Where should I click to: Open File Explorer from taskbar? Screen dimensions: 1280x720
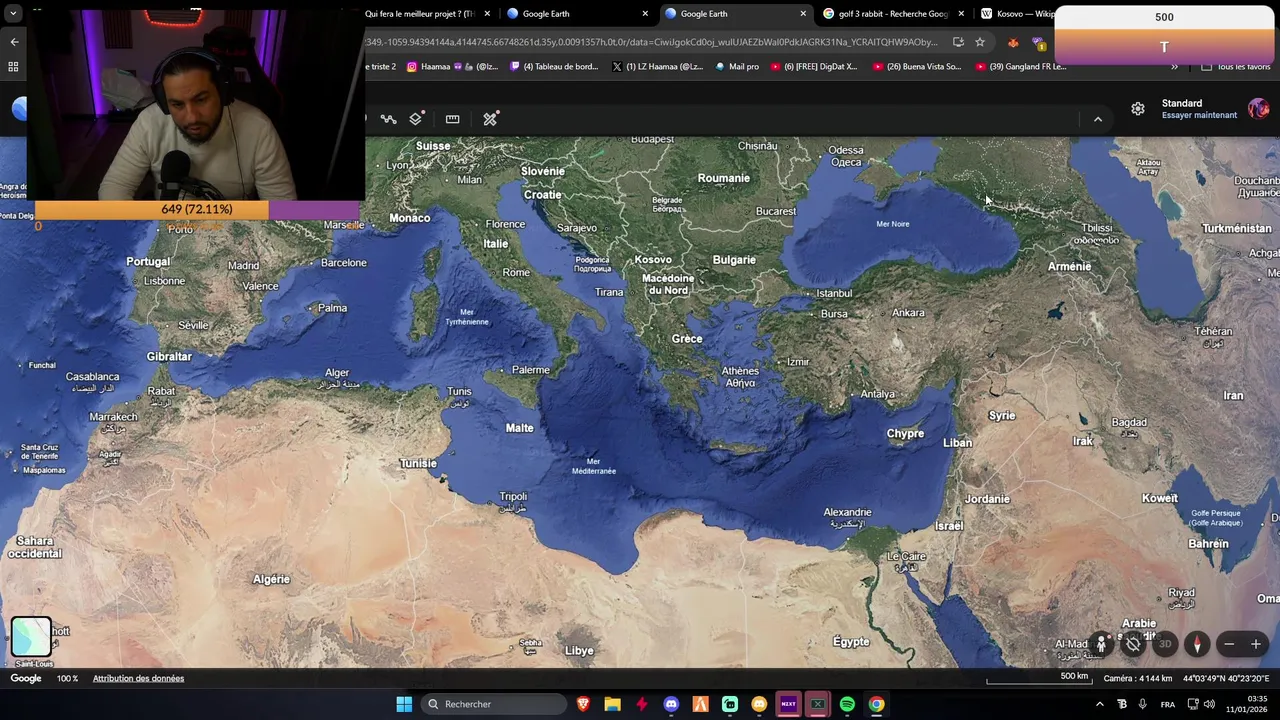[x=612, y=704]
